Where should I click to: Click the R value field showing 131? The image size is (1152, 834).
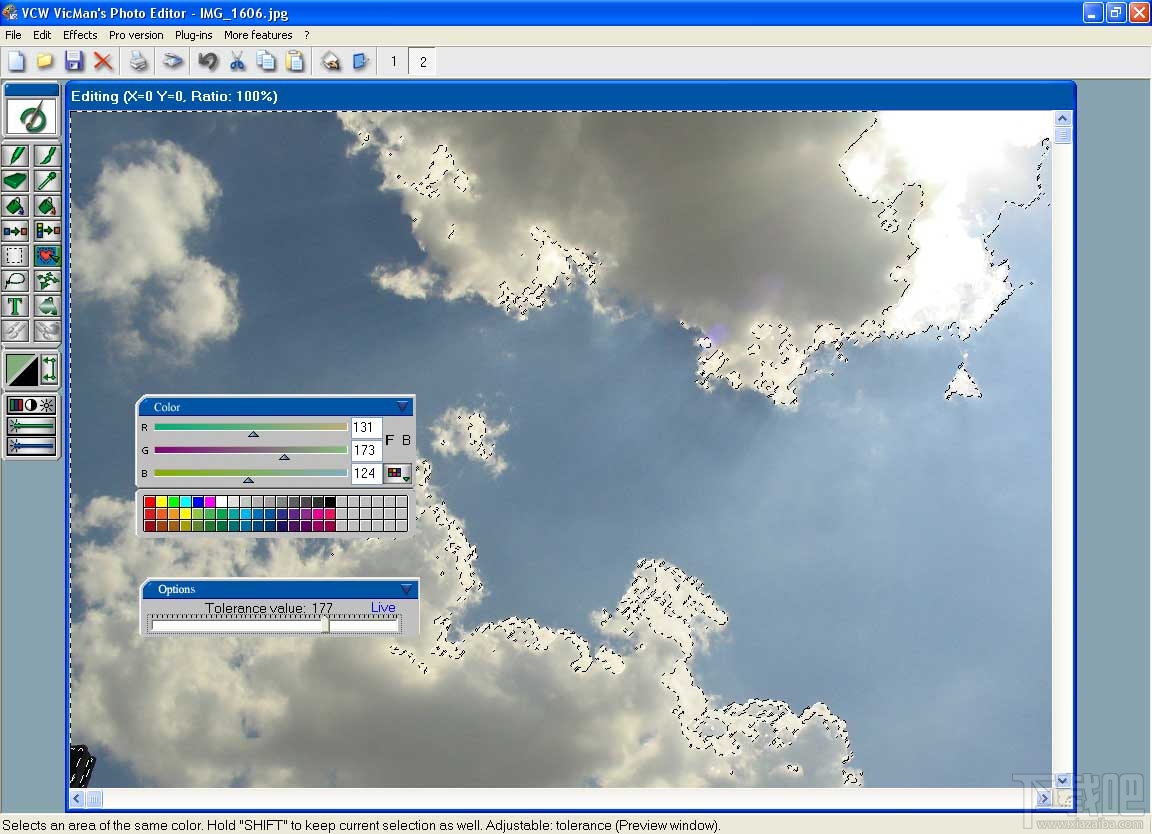366,427
